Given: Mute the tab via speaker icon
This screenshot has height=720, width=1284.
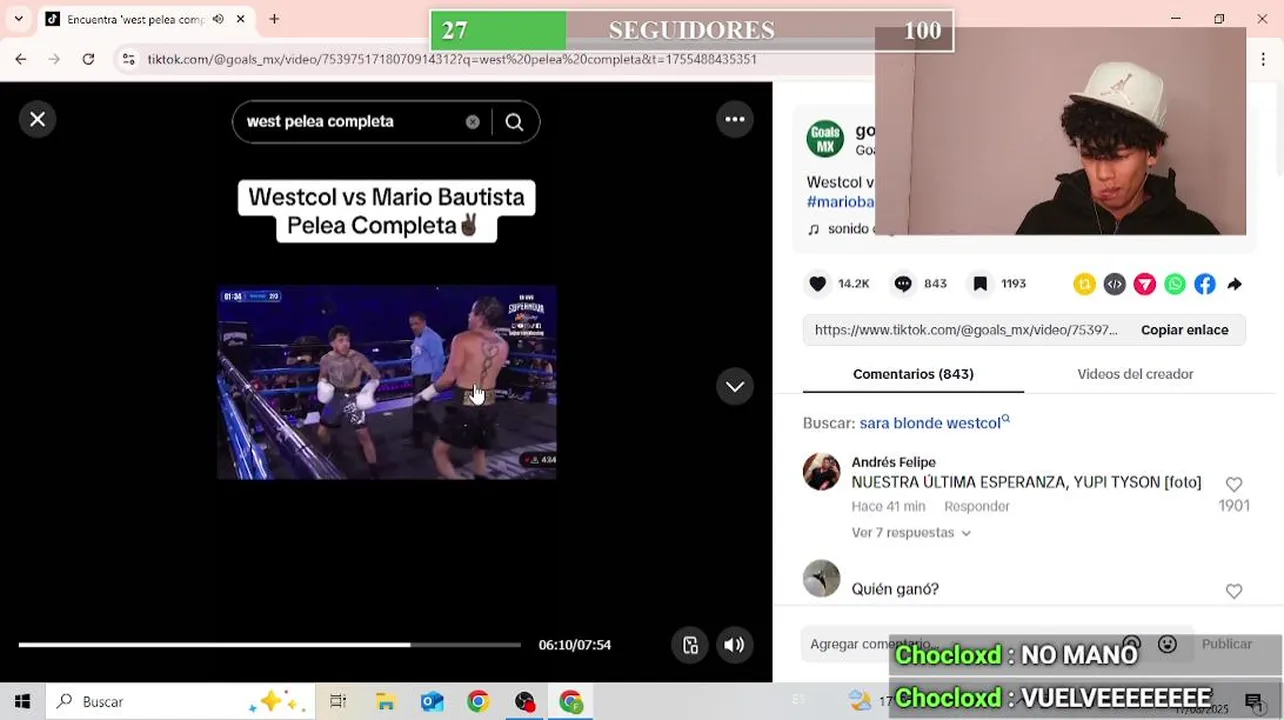Looking at the screenshot, I should [x=217, y=19].
